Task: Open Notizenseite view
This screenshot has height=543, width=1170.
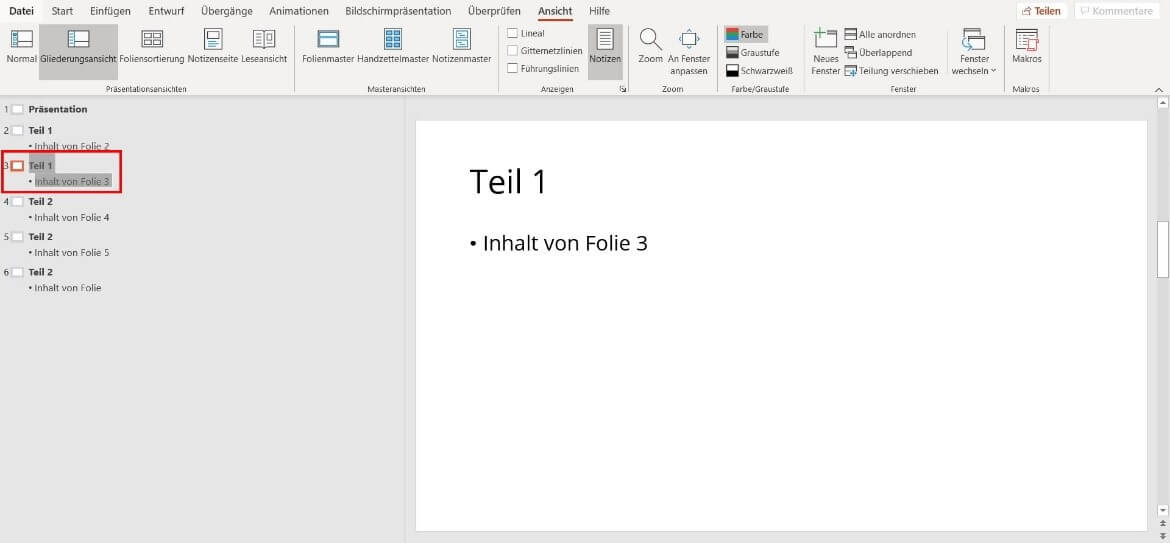Action: tap(213, 46)
